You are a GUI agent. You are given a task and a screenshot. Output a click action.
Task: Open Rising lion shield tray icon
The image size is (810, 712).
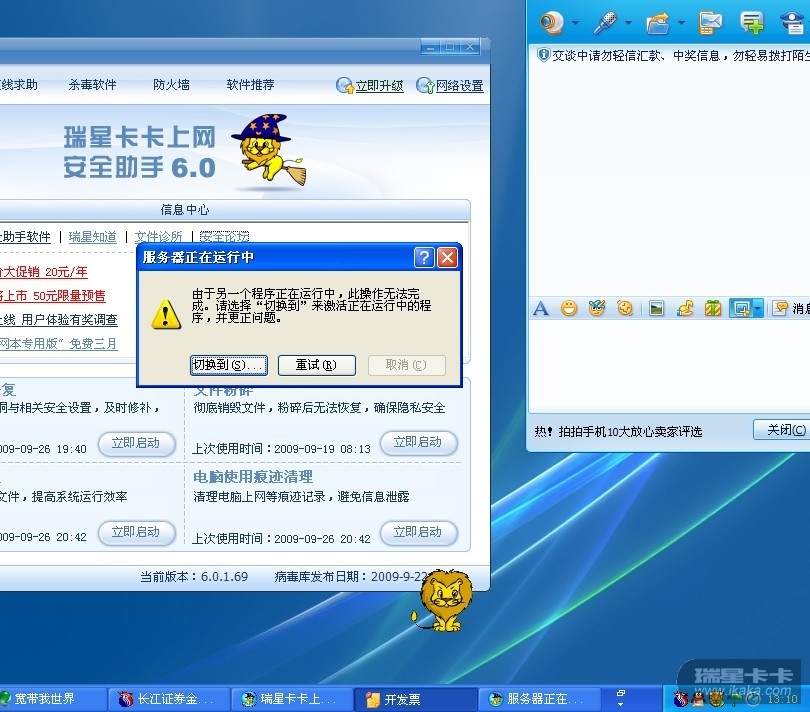coord(716,699)
